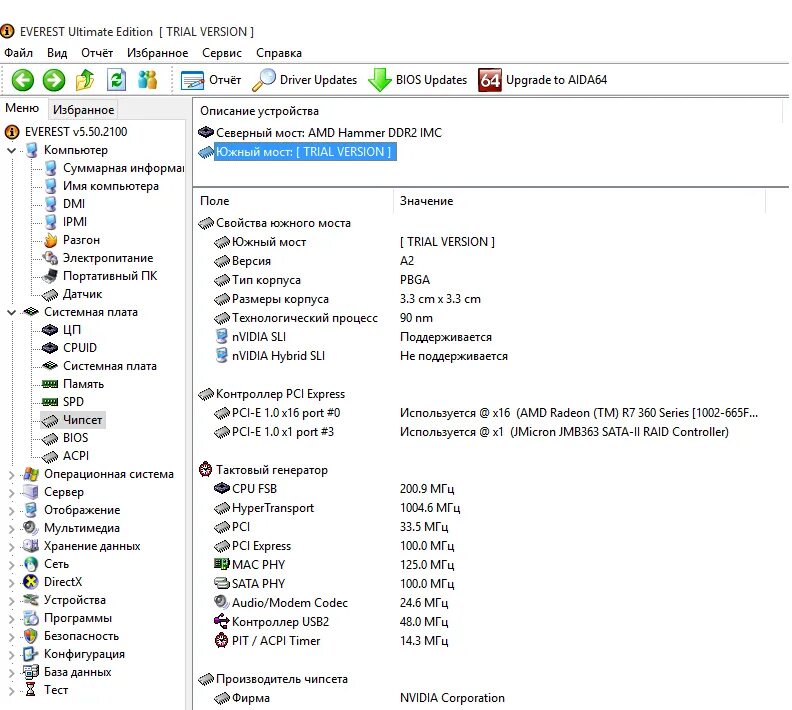The height and width of the screenshot is (710, 792).
Task: Open the Избранное menu in menu bar
Action: 158,53
